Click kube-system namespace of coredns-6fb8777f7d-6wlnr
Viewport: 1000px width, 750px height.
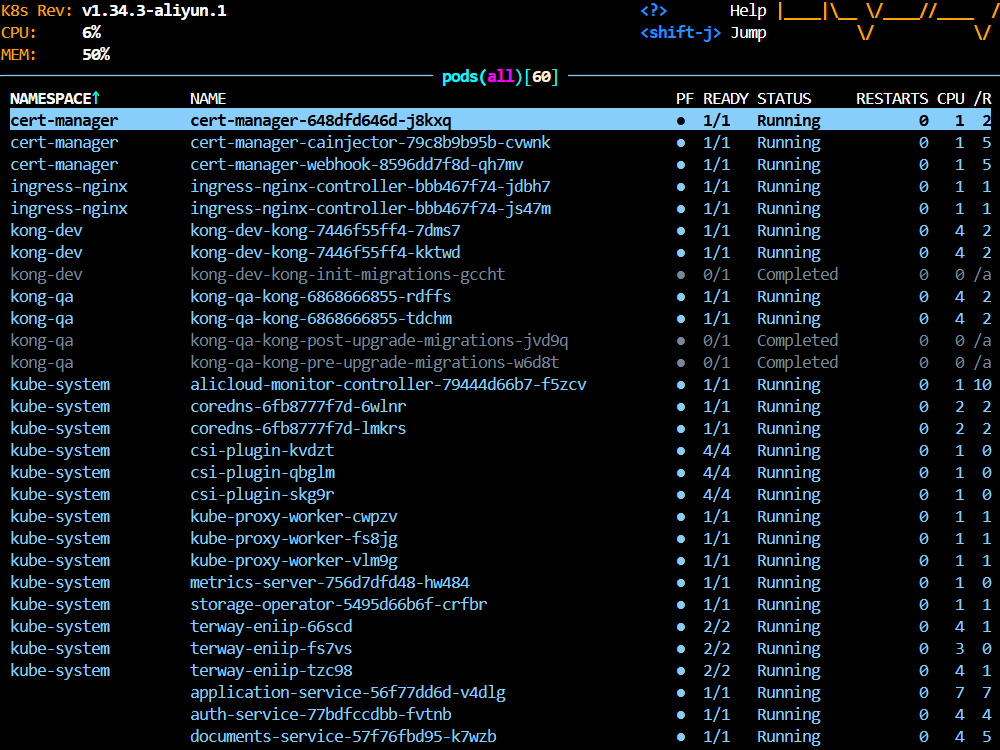tap(60, 406)
